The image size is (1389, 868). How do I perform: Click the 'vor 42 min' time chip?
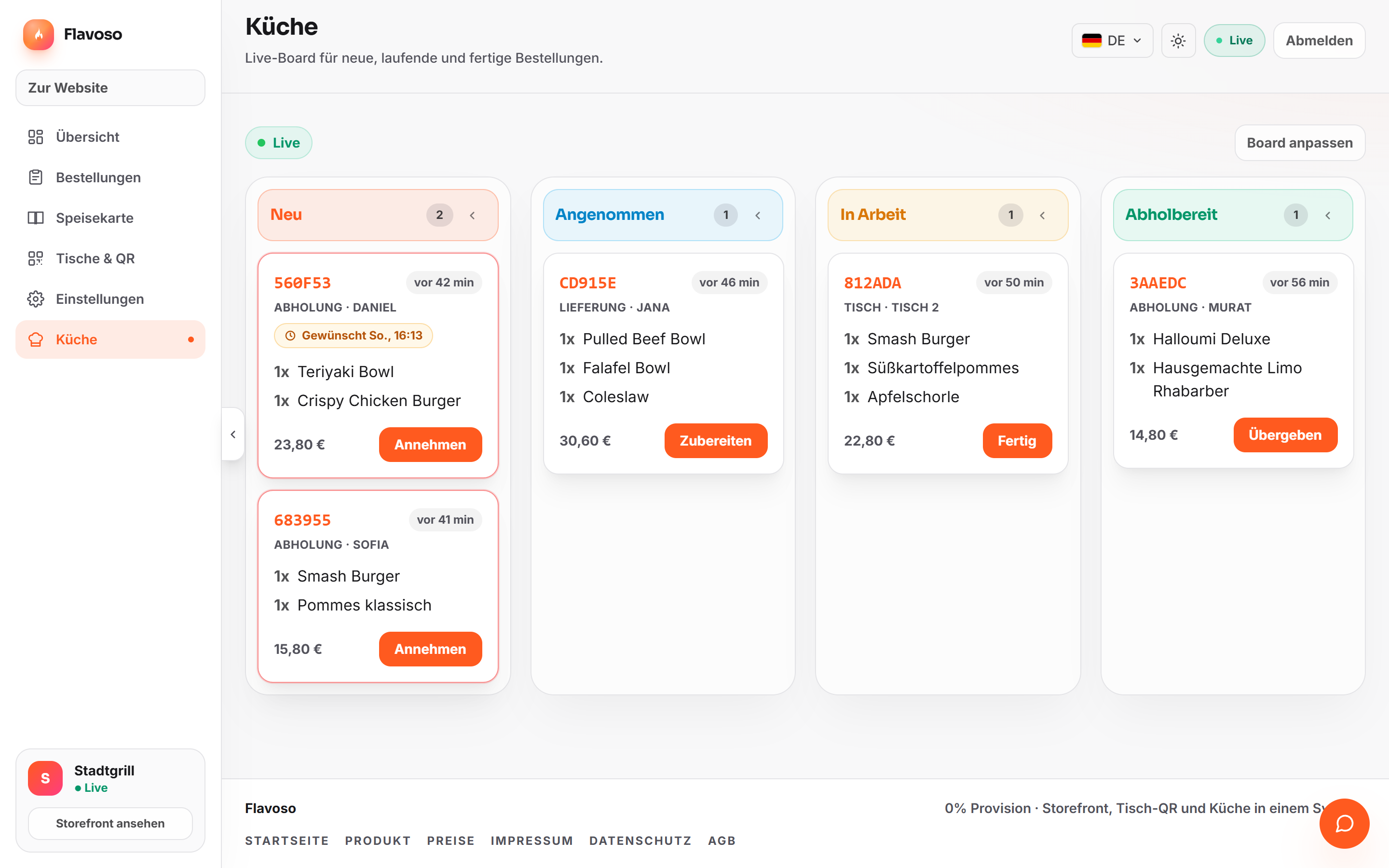pyautogui.click(x=444, y=283)
